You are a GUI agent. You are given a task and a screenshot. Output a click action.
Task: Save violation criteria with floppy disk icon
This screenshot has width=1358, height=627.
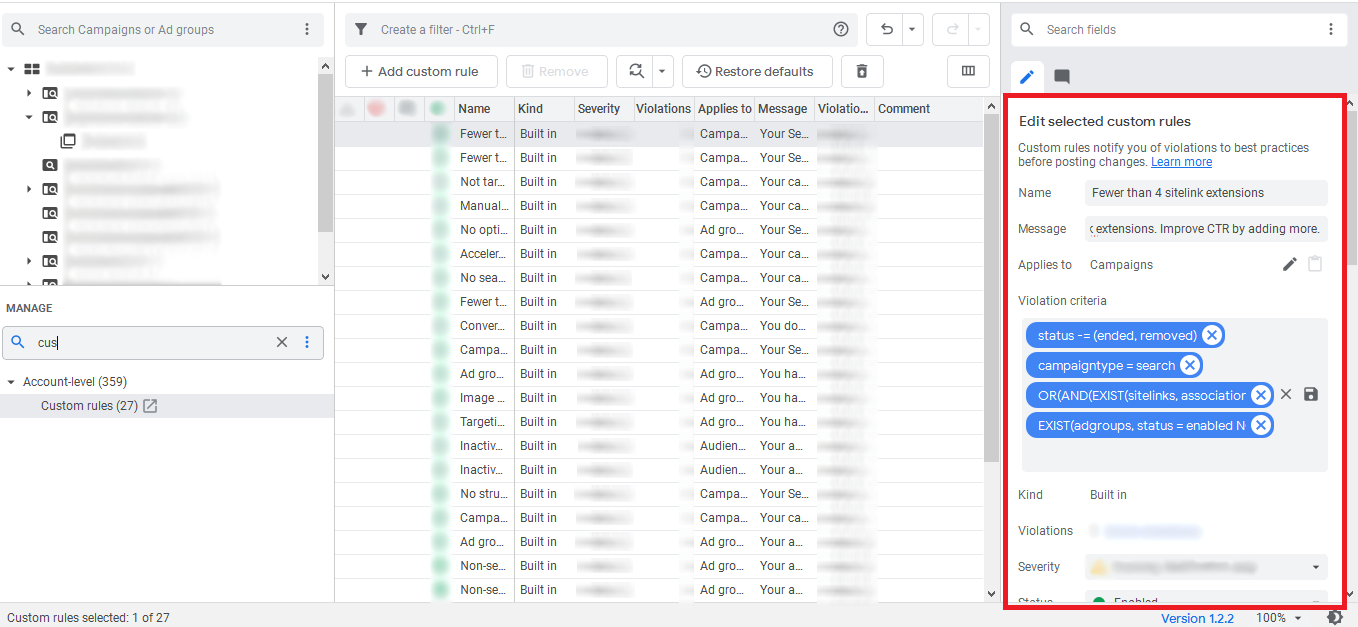coord(1311,395)
